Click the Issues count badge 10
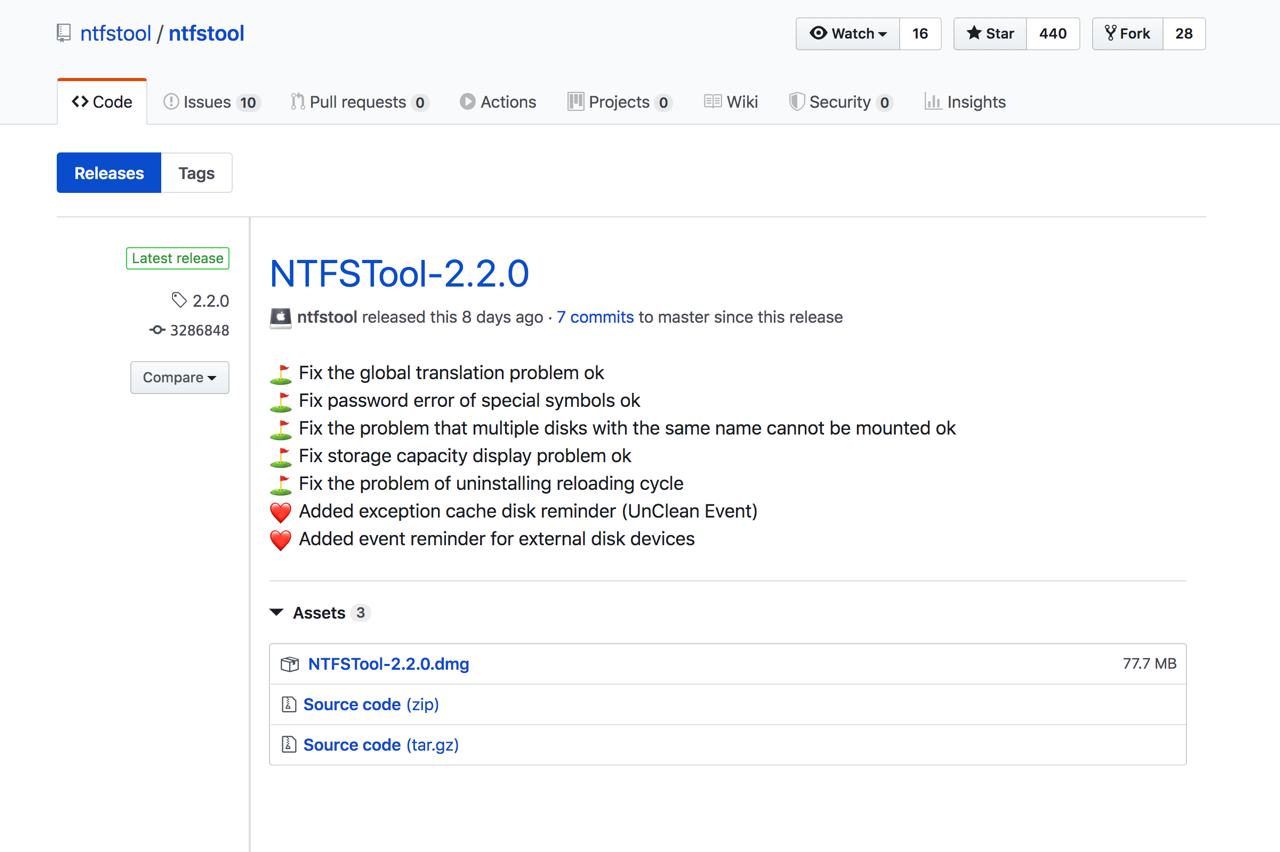1280x852 pixels. pyautogui.click(x=248, y=102)
